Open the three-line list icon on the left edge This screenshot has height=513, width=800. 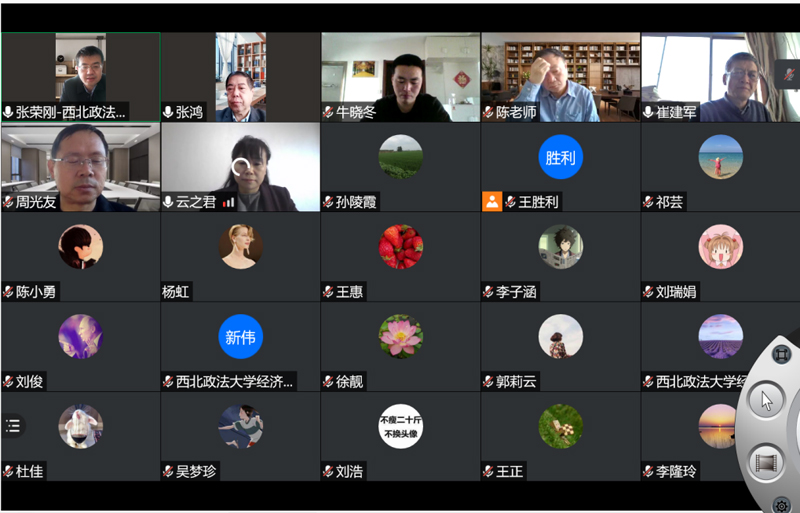point(13,425)
